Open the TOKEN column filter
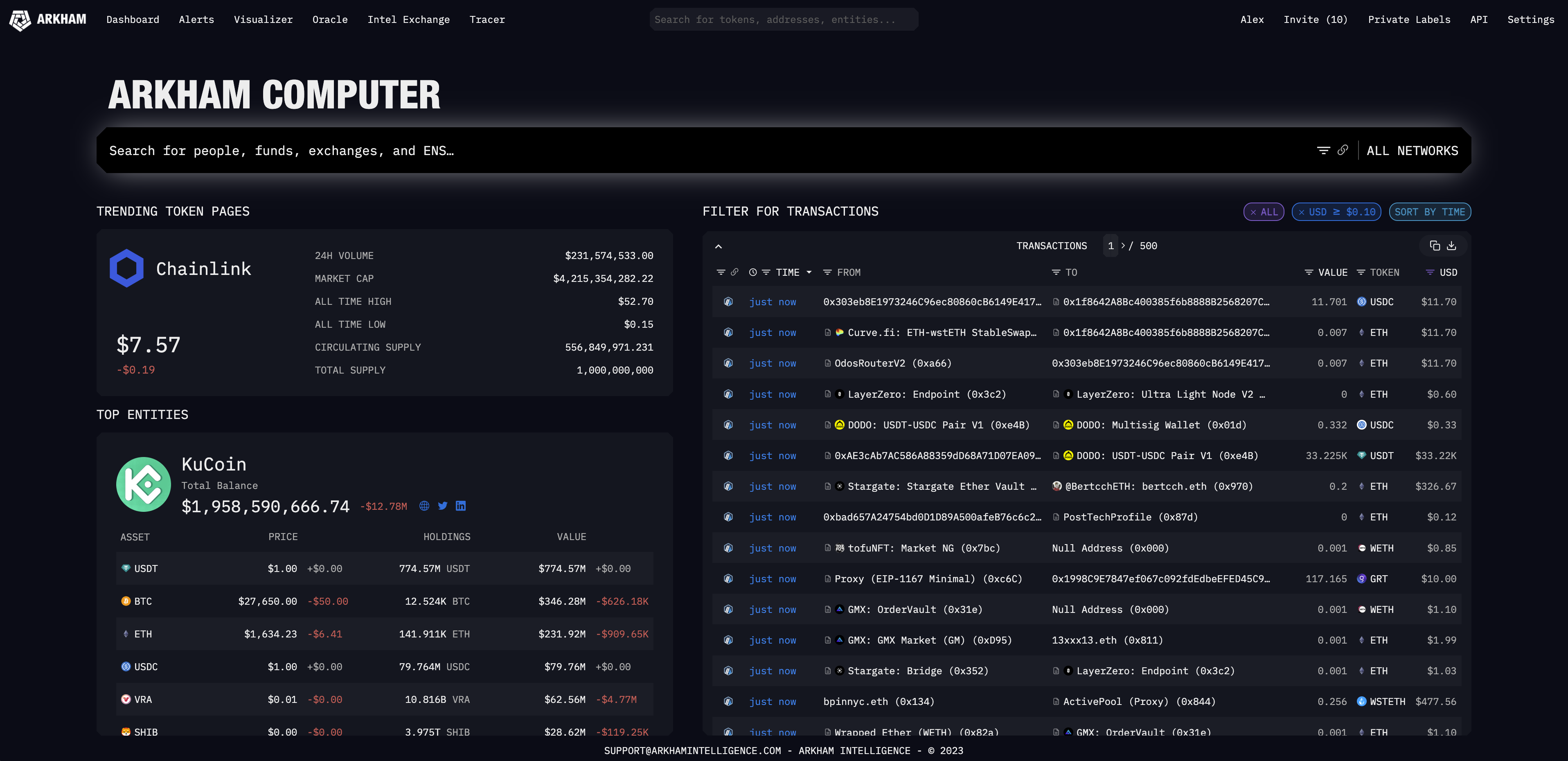 1361,273
